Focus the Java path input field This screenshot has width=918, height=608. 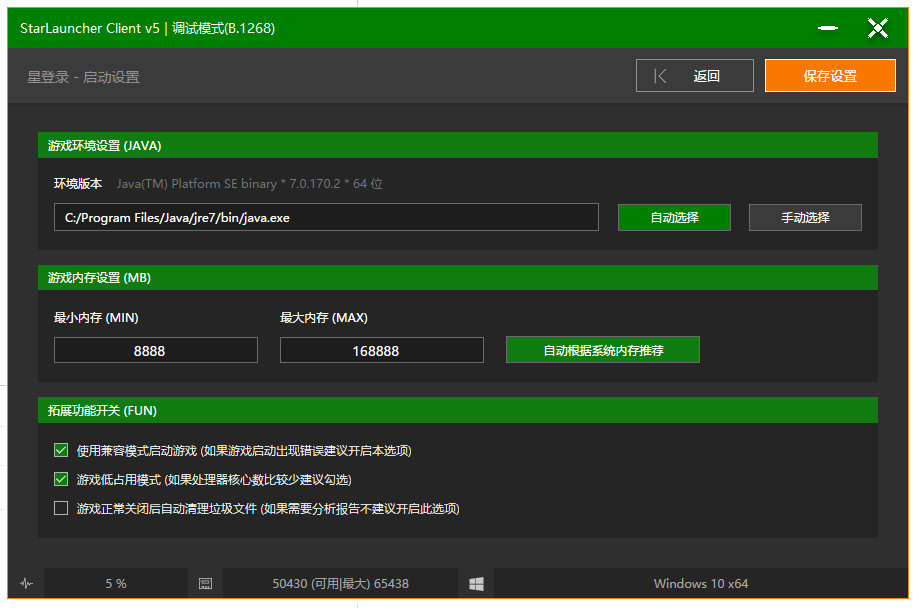tap(326, 217)
